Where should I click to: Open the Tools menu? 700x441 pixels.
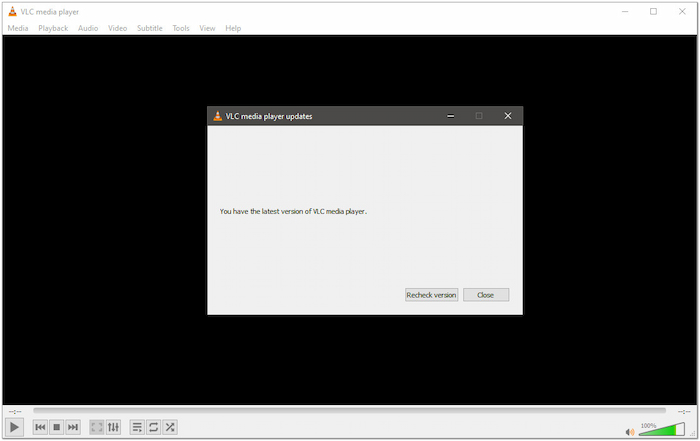click(181, 28)
